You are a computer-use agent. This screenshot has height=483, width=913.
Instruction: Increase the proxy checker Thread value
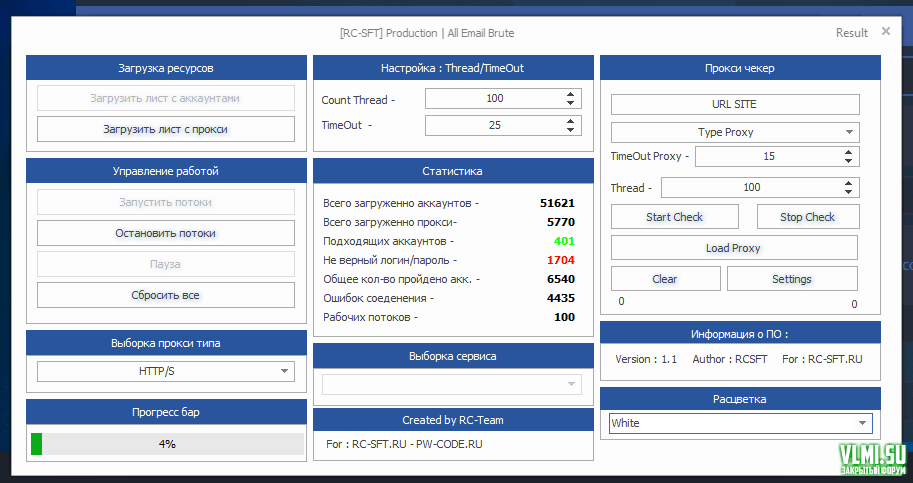pos(848,183)
